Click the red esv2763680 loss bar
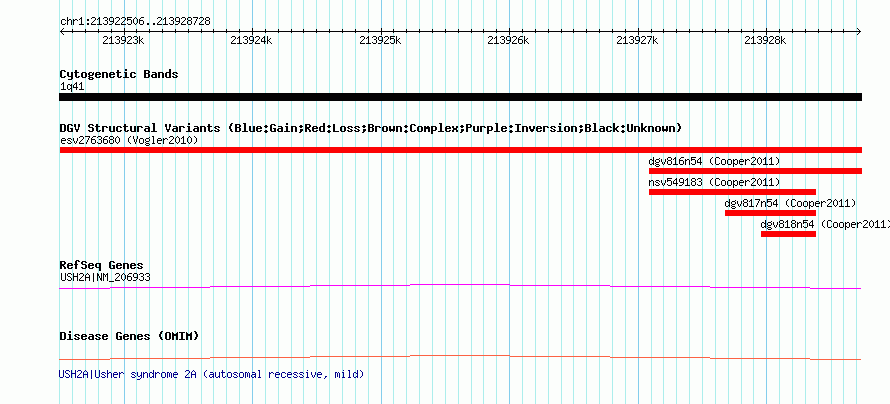 click(x=460, y=150)
